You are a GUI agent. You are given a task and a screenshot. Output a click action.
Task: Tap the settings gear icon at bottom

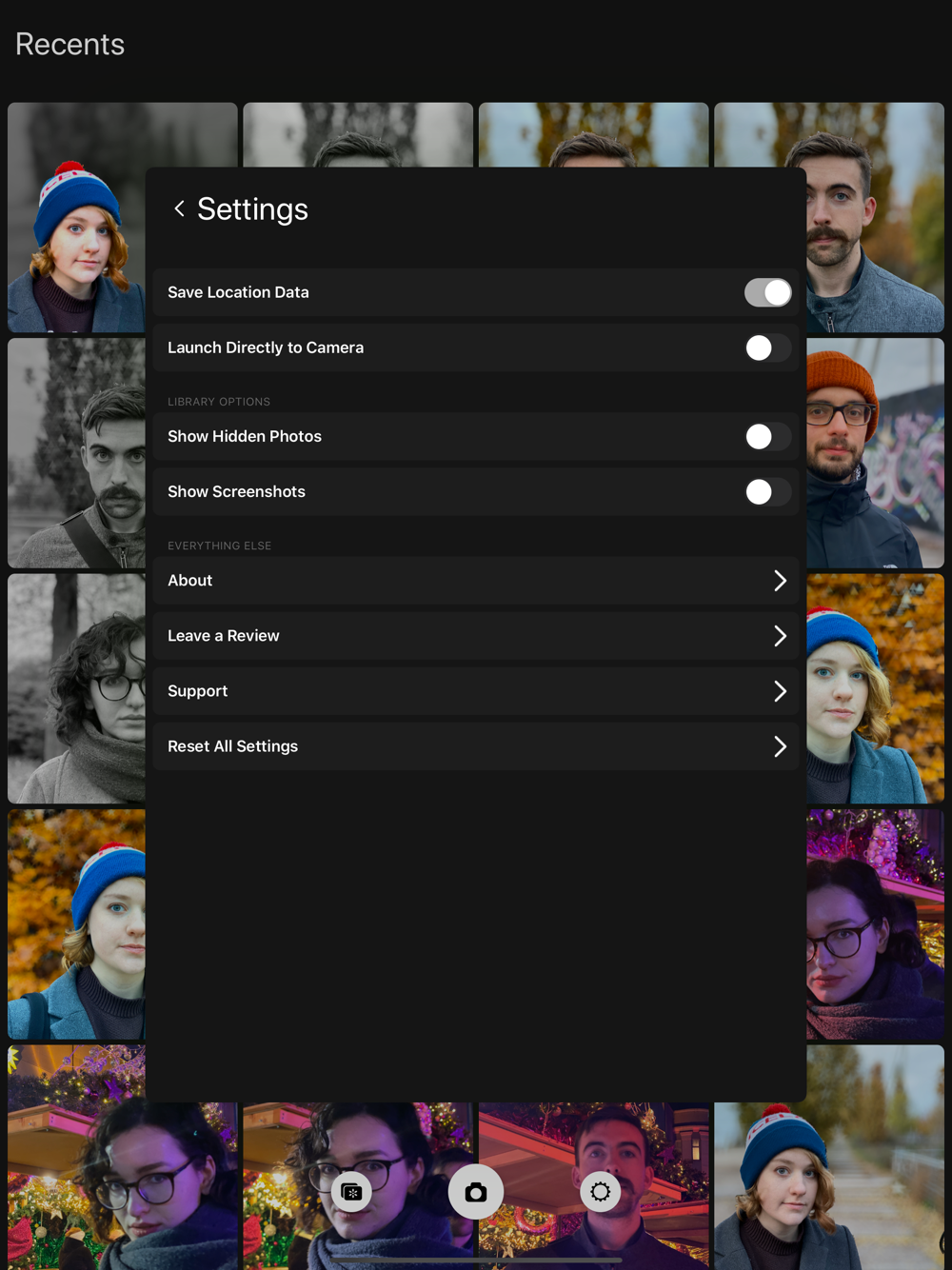tap(601, 1192)
